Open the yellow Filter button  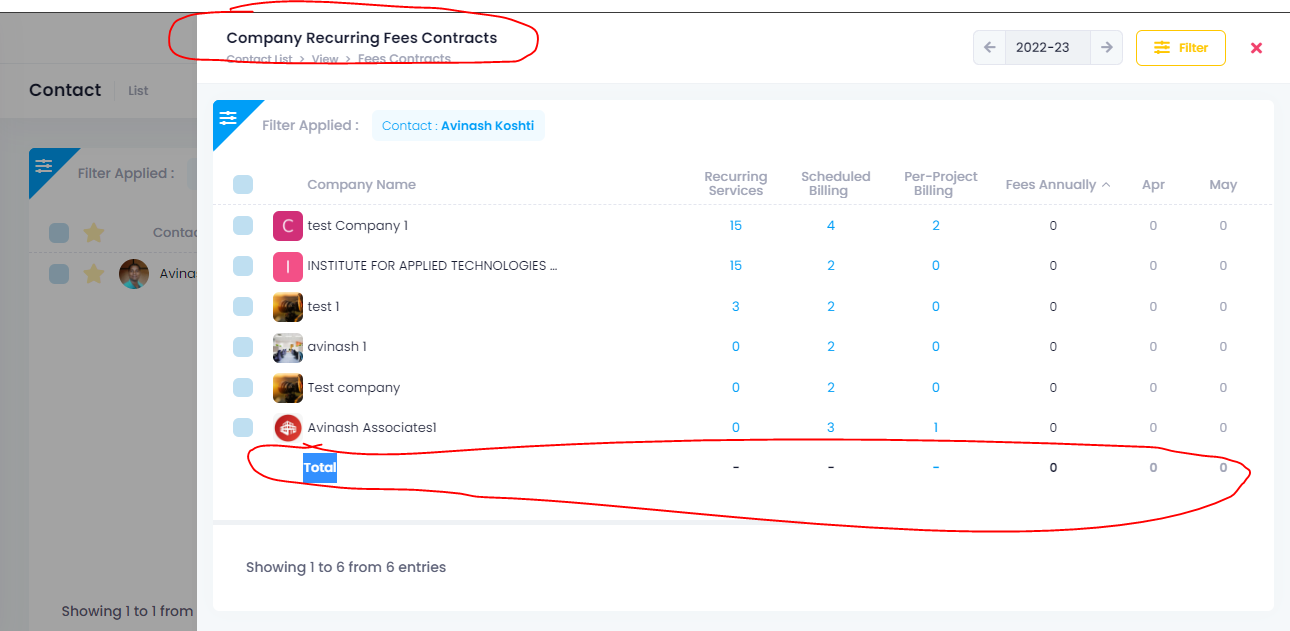click(x=1180, y=47)
